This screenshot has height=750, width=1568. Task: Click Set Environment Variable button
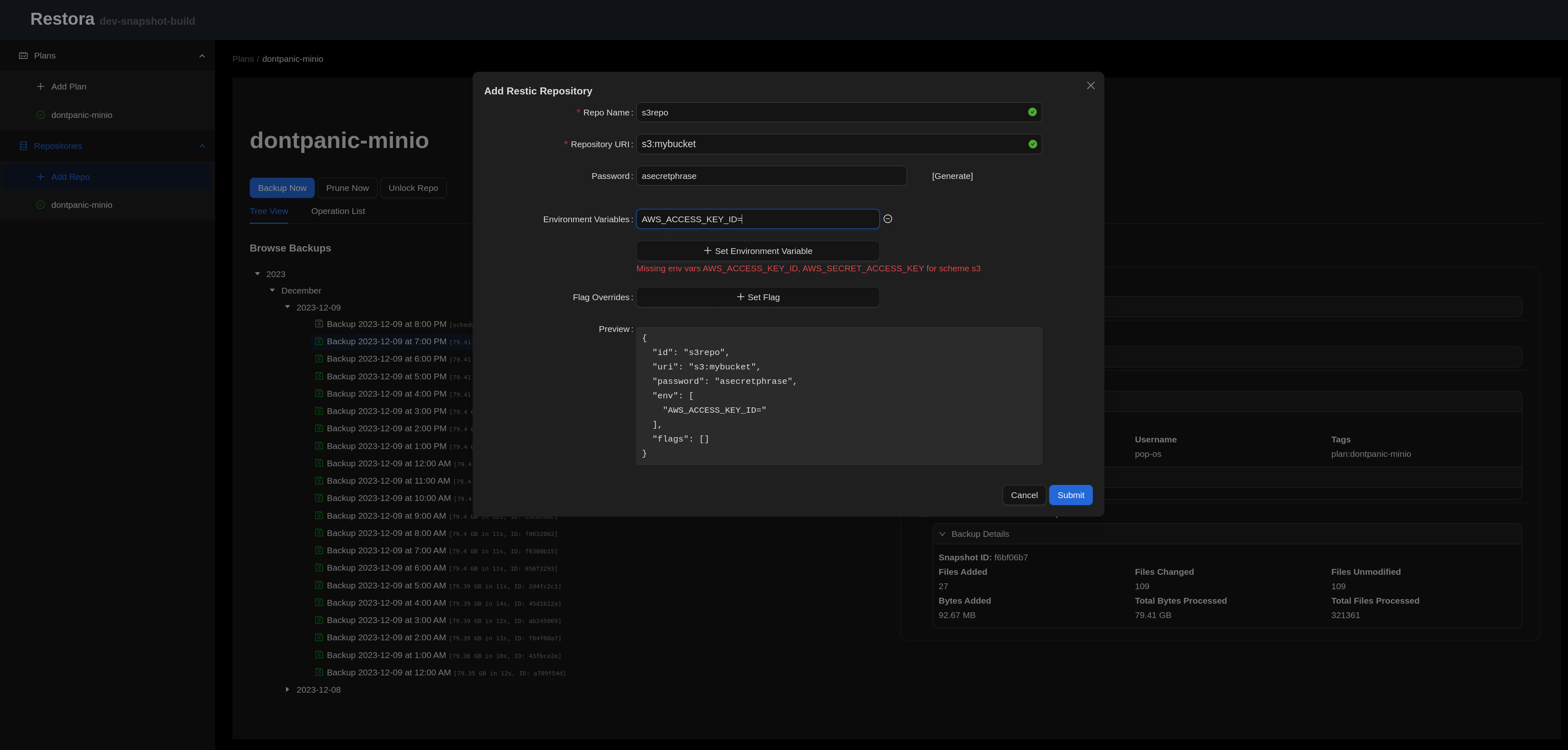(x=757, y=251)
